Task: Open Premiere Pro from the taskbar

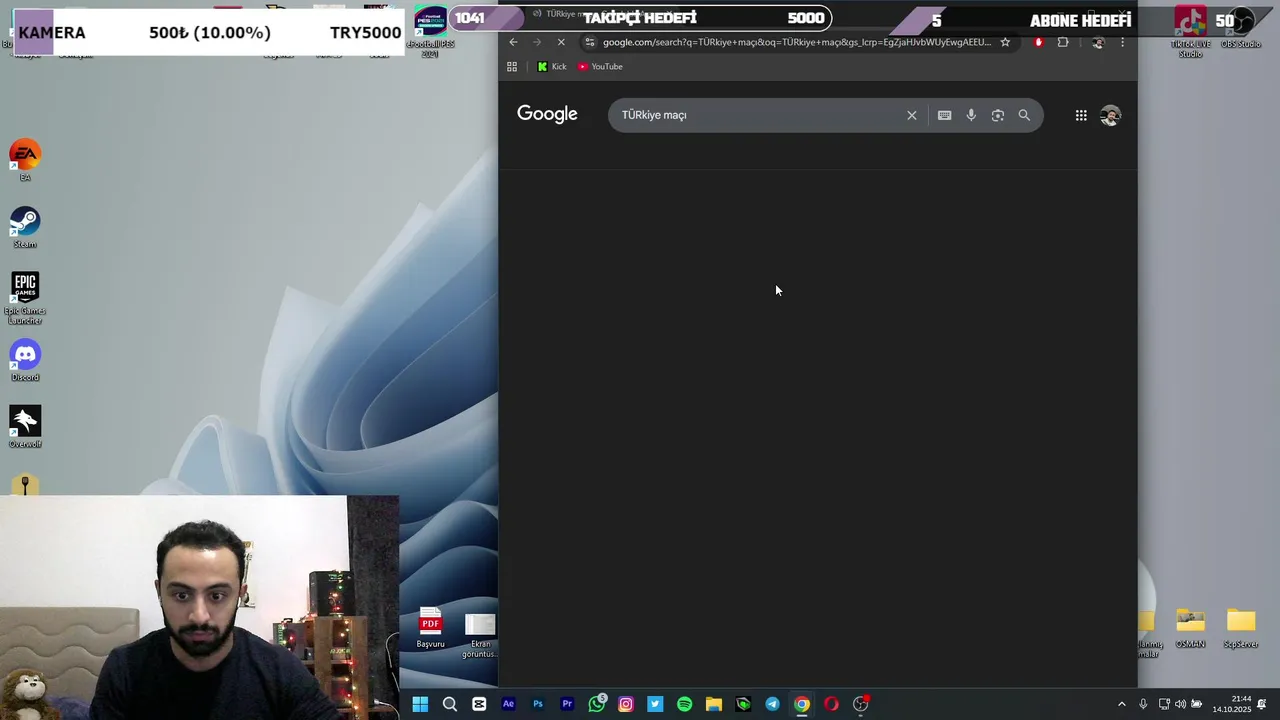Action: [x=567, y=704]
